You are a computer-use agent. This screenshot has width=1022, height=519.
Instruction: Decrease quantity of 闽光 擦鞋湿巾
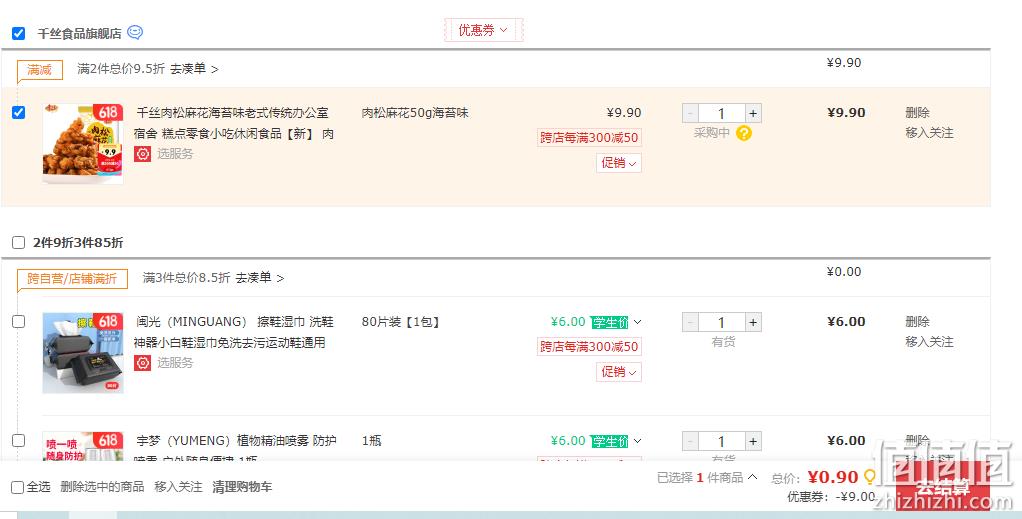point(690,322)
